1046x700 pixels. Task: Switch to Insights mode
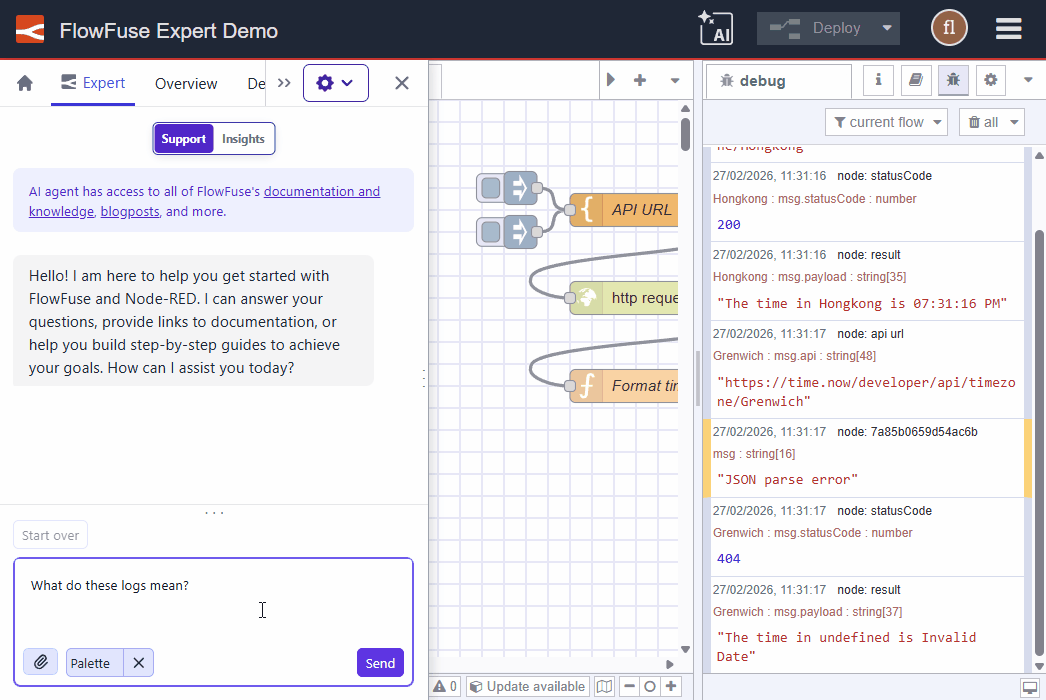coord(243,138)
